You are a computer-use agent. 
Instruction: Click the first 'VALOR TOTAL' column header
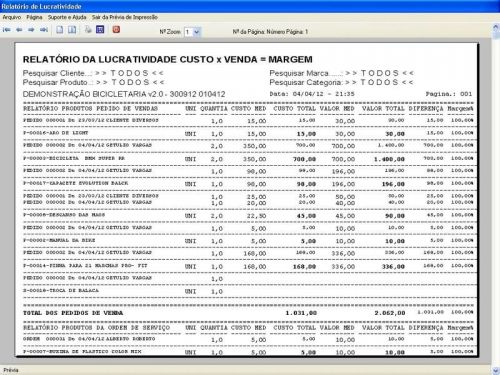pyautogui.click(x=383, y=109)
